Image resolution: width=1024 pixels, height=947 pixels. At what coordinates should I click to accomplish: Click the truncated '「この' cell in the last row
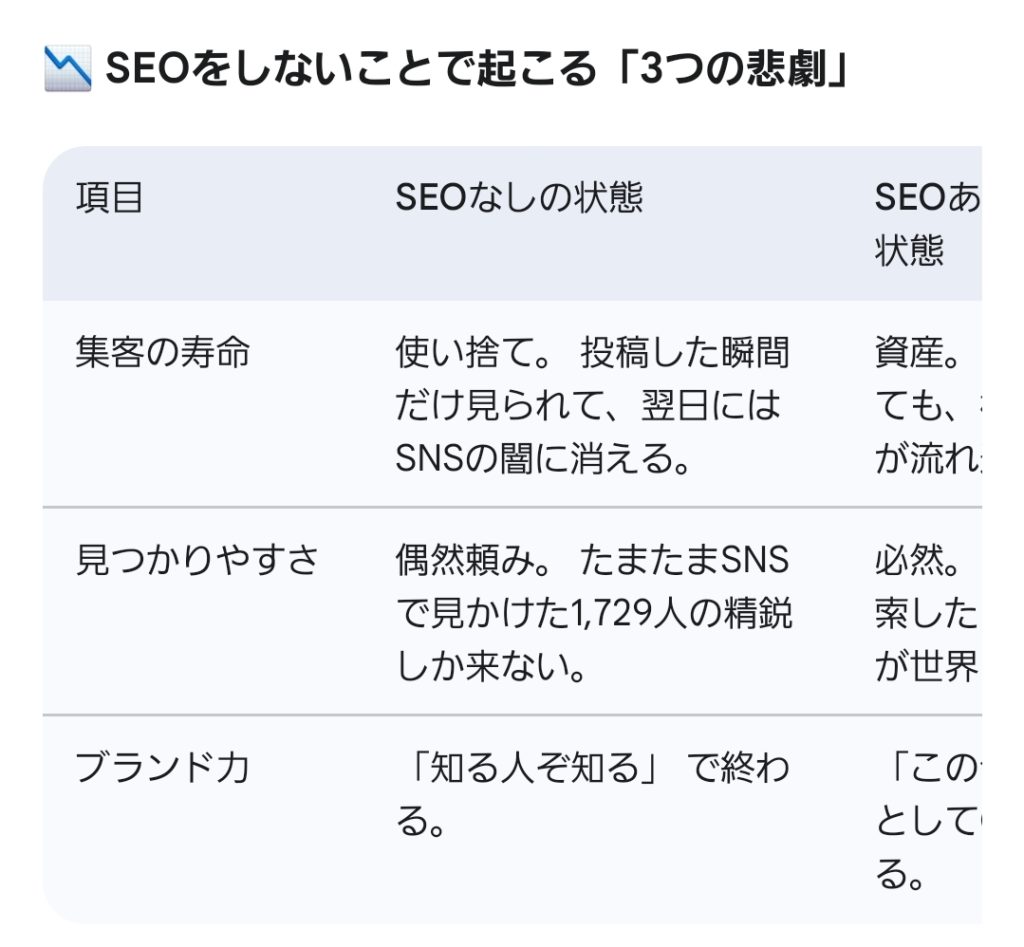pyautogui.click(x=926, y=768)
